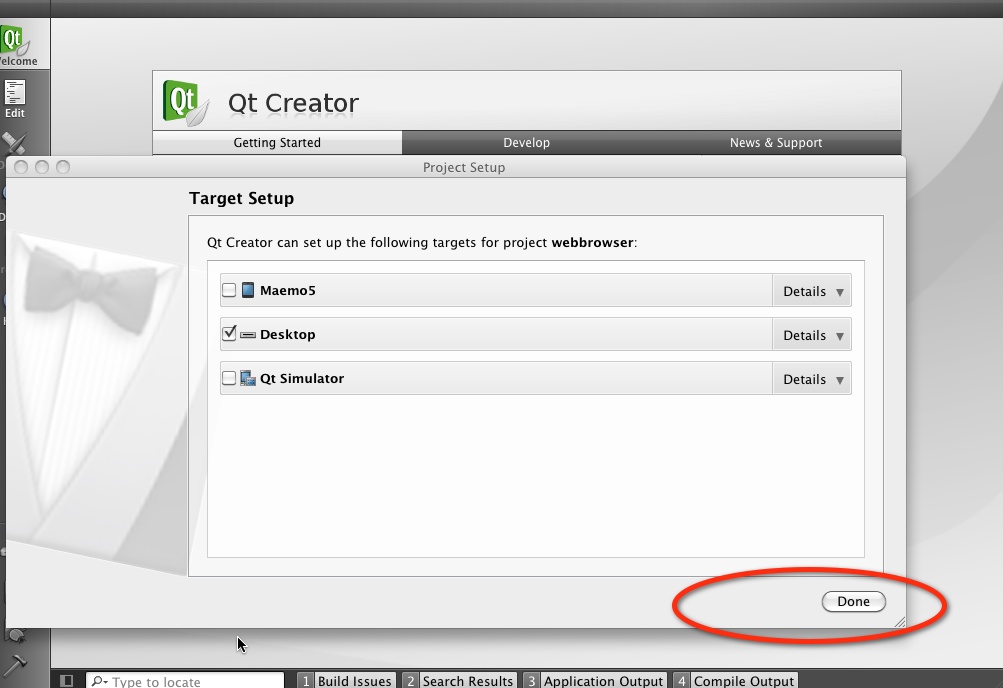Click the magnifier icon in locator field

(x=99, y=681)
